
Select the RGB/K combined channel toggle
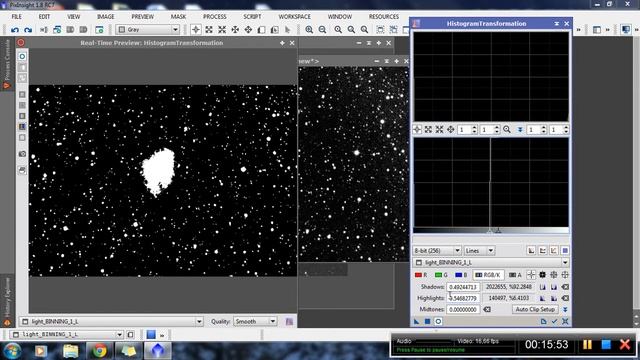[488, 275]
